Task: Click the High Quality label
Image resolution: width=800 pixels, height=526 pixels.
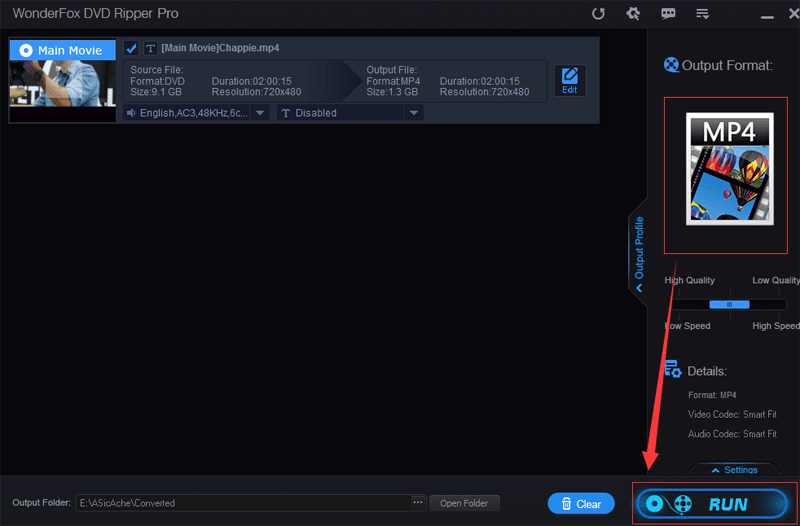Action: click(x=689, y=280)
